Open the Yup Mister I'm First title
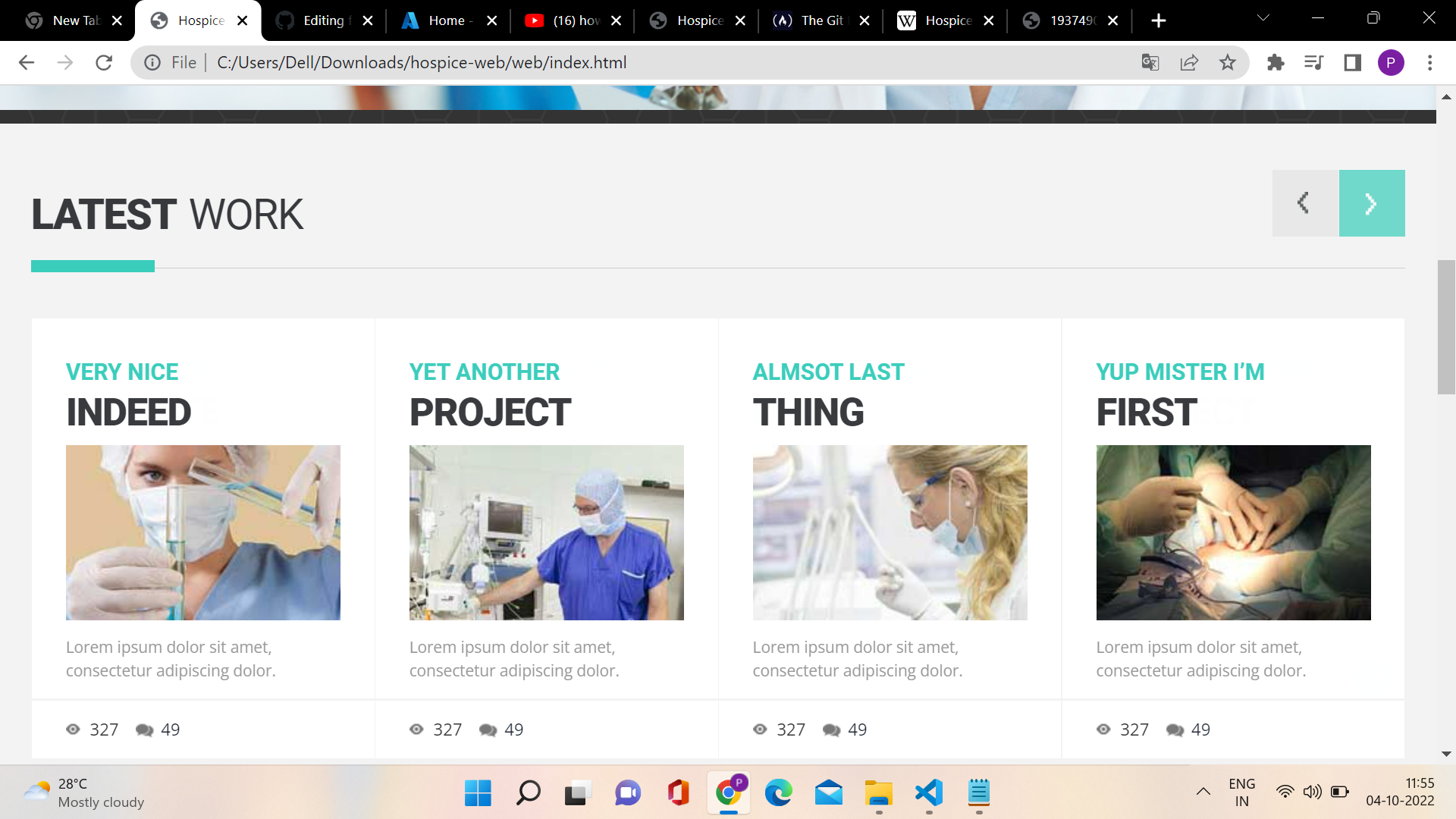Image resolution: width=1456 pixels, height=819 pixels. tap(1180, 394)
